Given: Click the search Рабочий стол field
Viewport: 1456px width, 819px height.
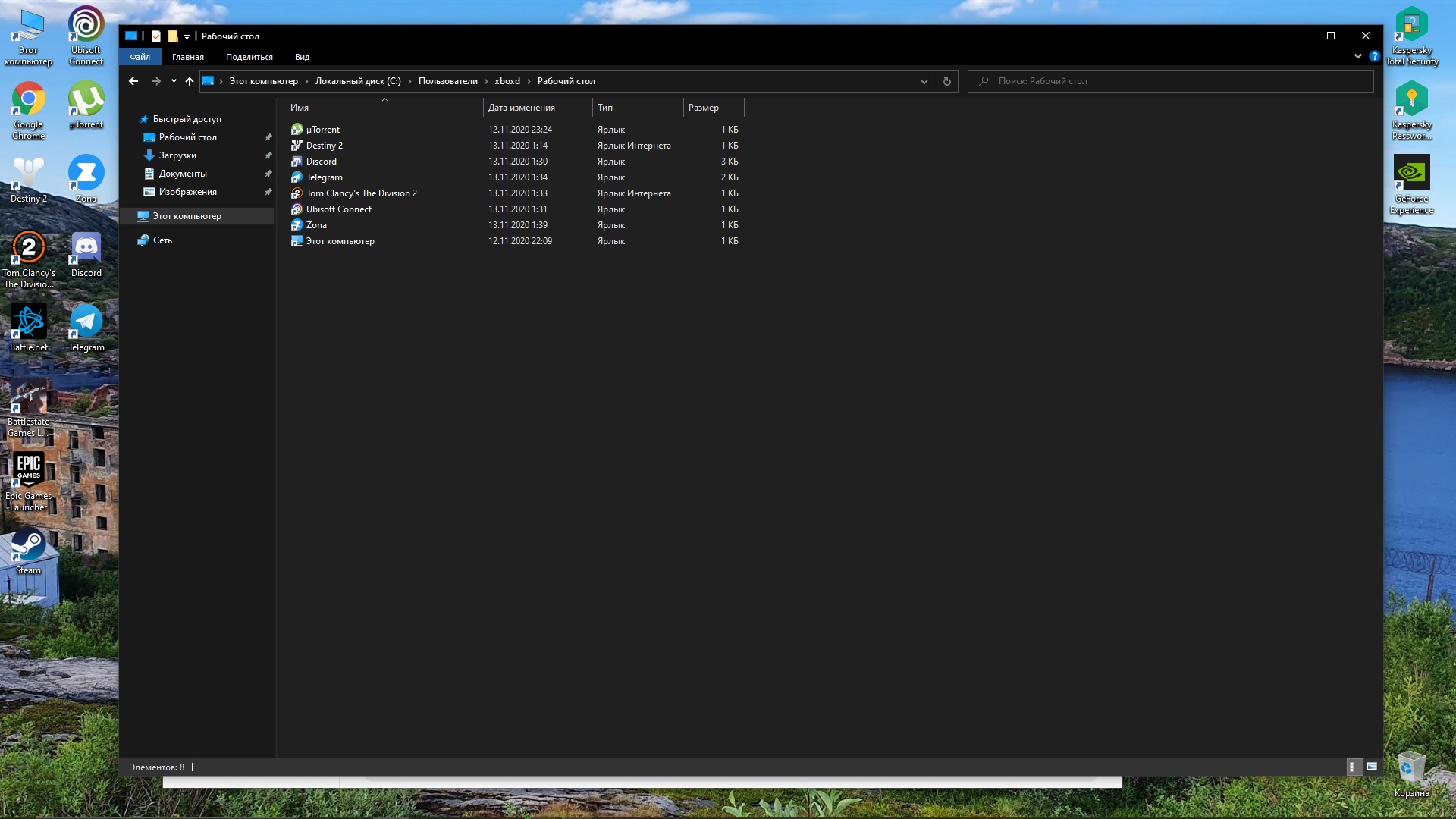Looking at the screenshot, I should coord(1170,81).
